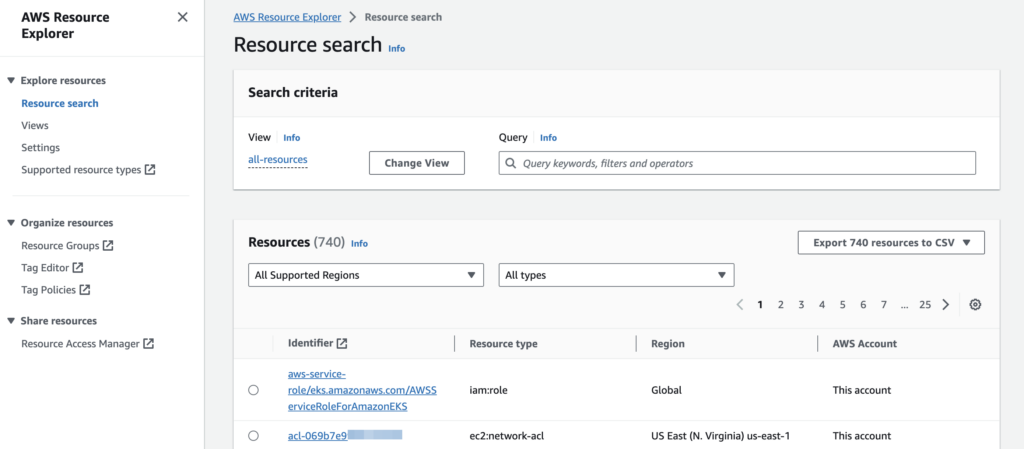Go to page 7 of results
The height and width of the screenshot is (449, 1024).
point(884,305)
